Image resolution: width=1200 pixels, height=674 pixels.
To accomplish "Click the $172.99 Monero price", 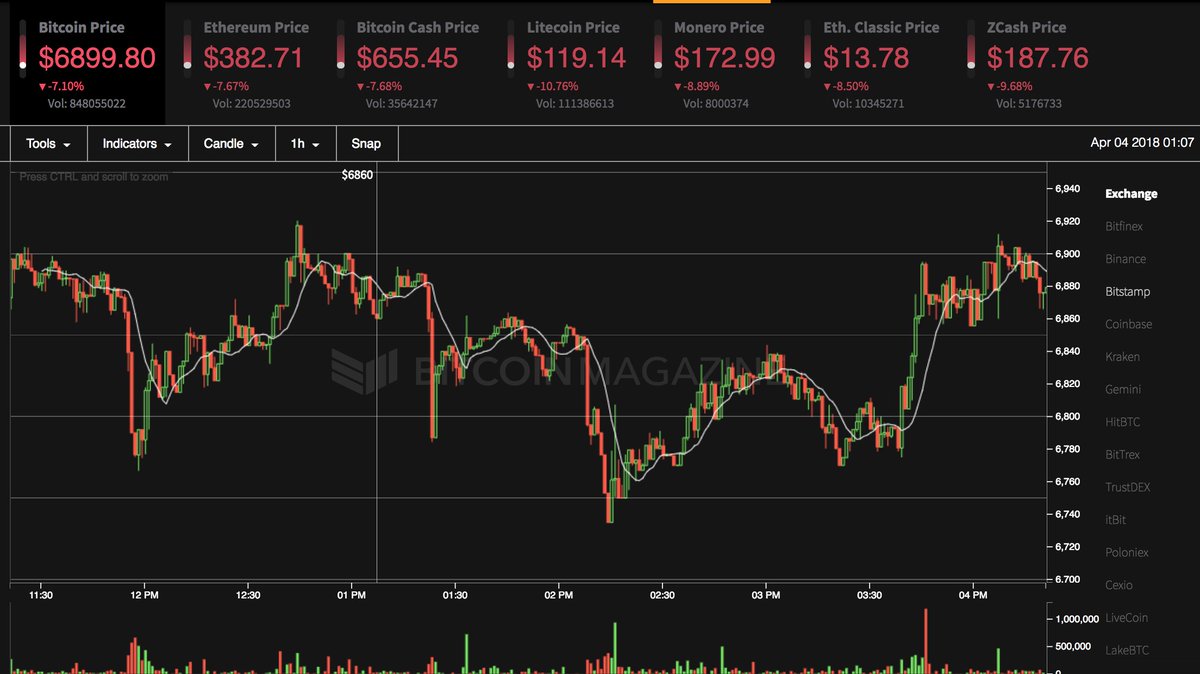I will pos(725,58).
